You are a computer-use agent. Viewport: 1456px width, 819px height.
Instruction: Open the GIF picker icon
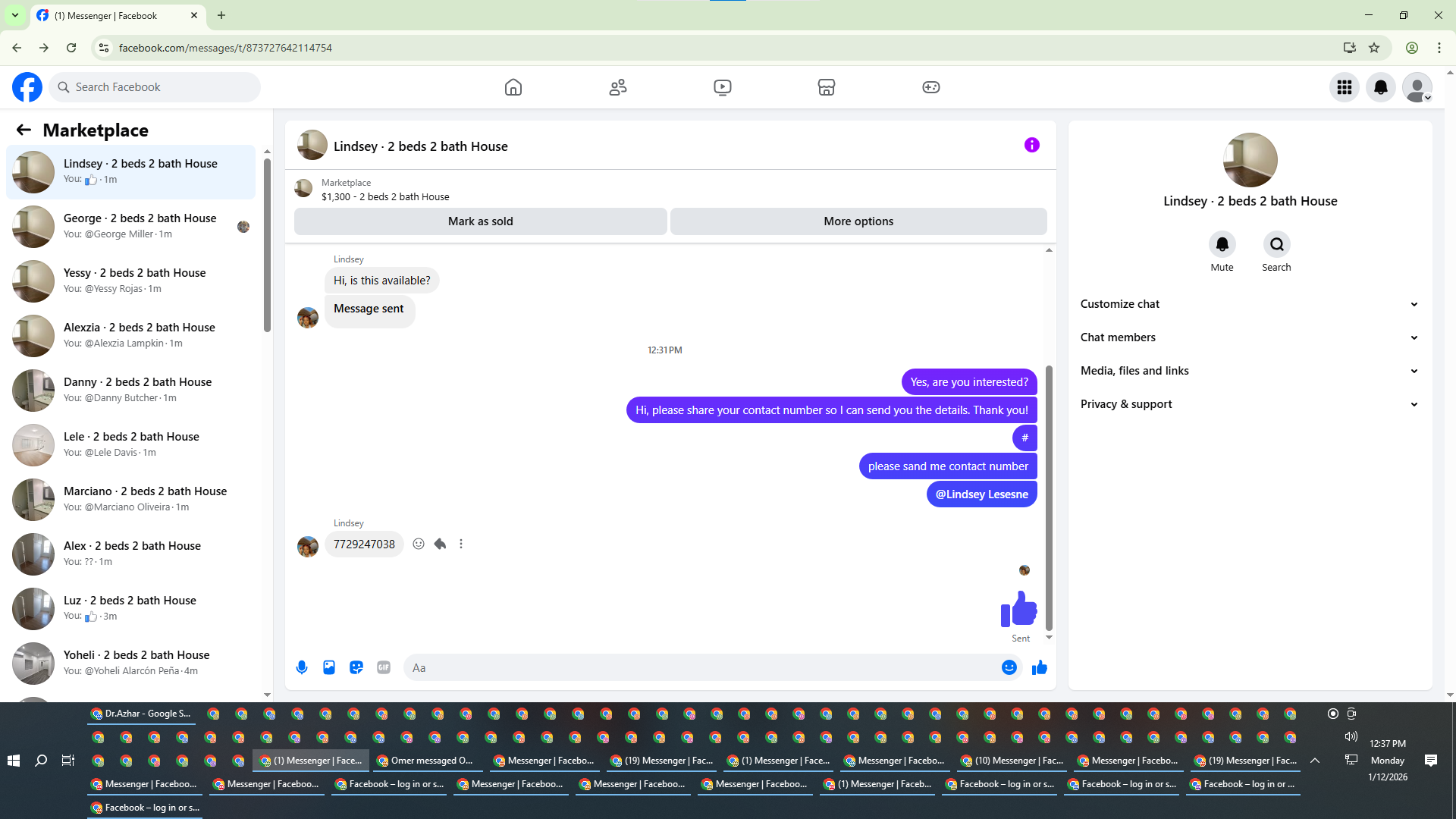click(x=384, y=667)
